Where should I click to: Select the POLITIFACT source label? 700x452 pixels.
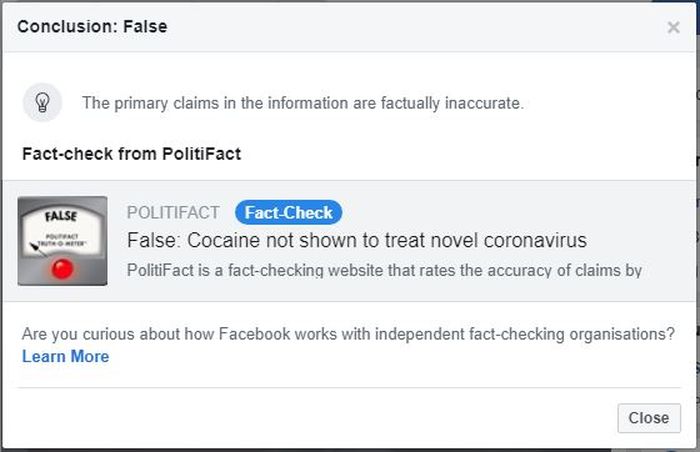click(x=173, y=213)
